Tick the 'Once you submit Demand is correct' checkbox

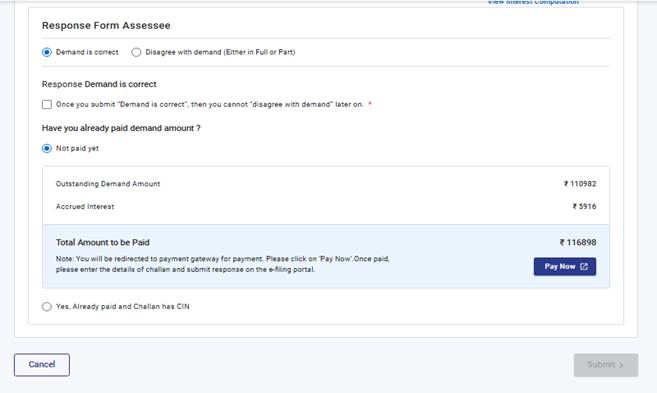(47, 104)
